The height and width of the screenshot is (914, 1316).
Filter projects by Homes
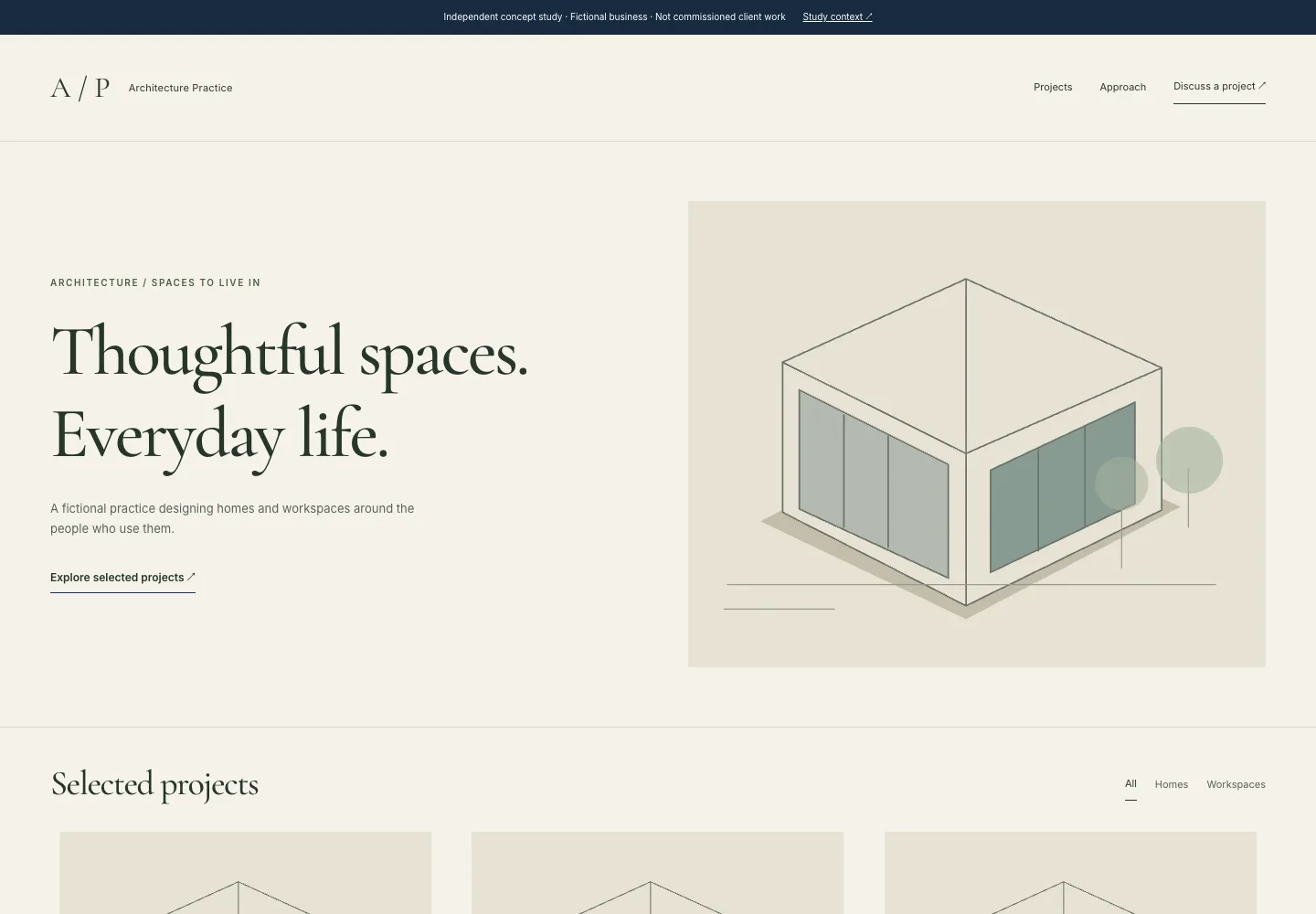point(1171,784)
